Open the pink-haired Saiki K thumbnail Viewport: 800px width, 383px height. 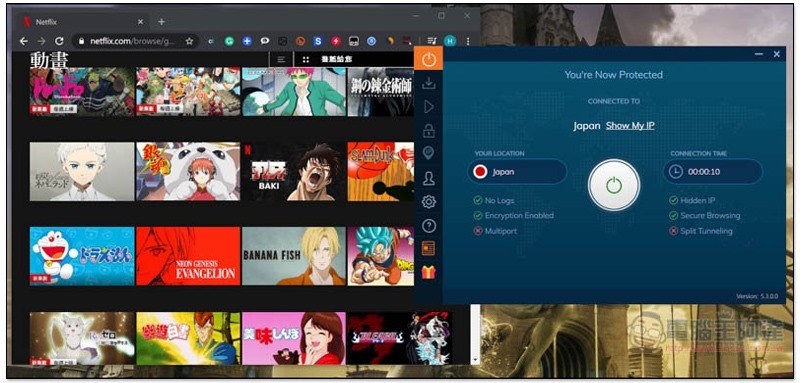pyautogui.click(x=293, y=92)
